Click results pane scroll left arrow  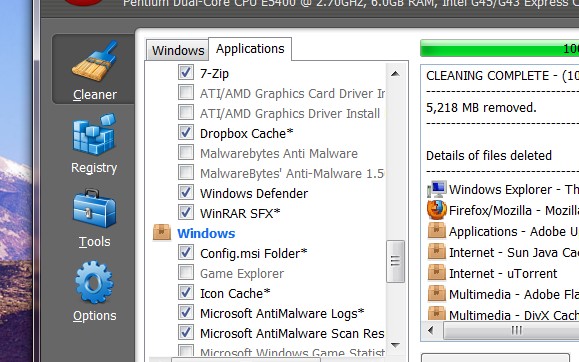[431, 330]
